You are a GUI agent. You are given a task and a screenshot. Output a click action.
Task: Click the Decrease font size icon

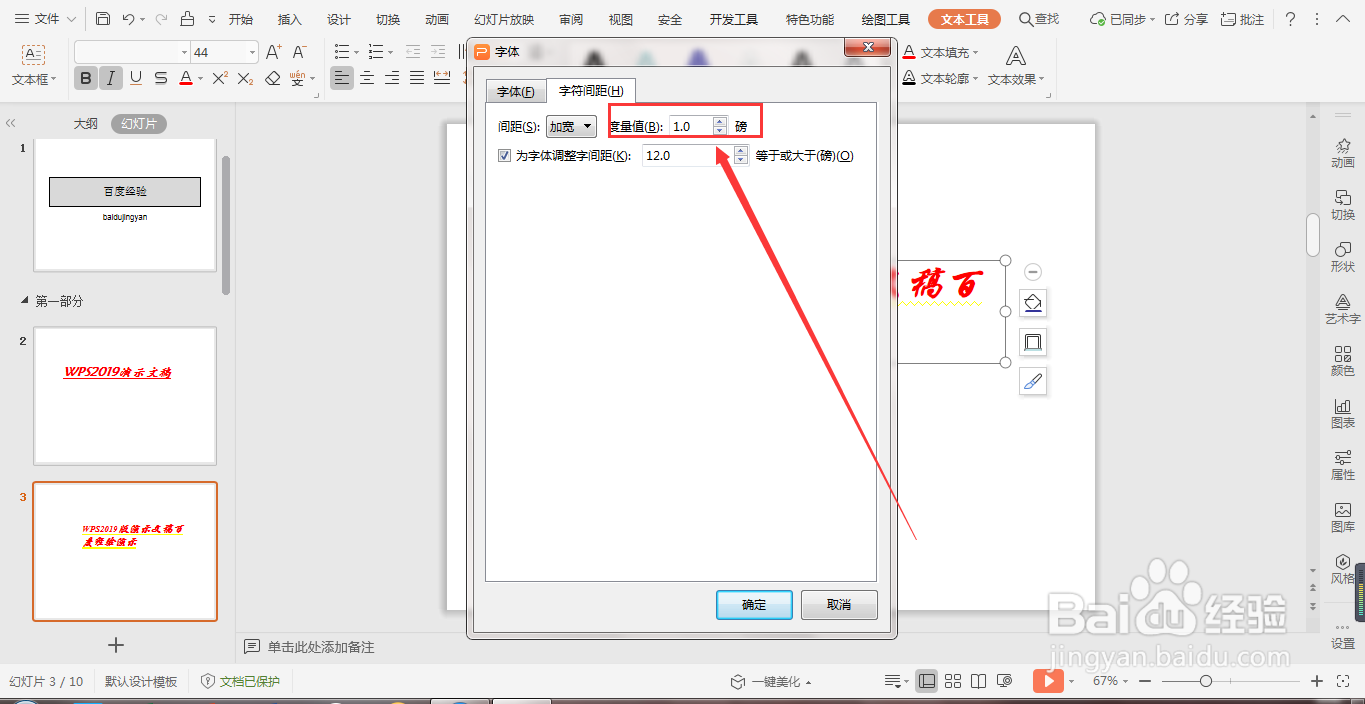(x=299, y=52)
